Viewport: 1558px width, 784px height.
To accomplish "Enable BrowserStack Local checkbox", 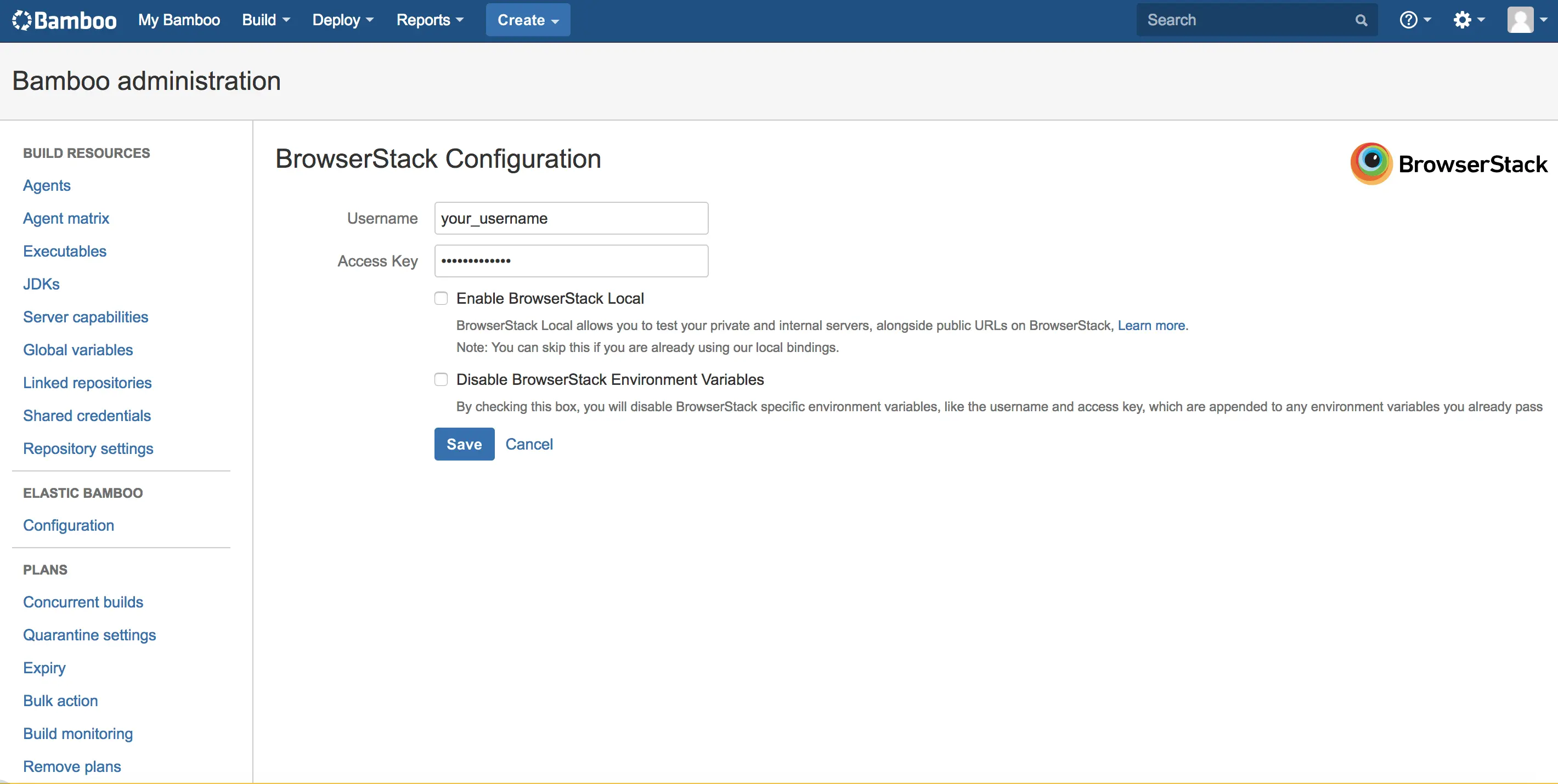I will click(x=441, y=298).
